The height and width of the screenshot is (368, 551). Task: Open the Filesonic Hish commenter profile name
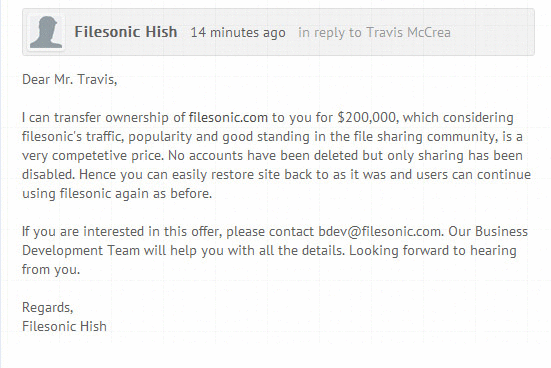[125, 32]
